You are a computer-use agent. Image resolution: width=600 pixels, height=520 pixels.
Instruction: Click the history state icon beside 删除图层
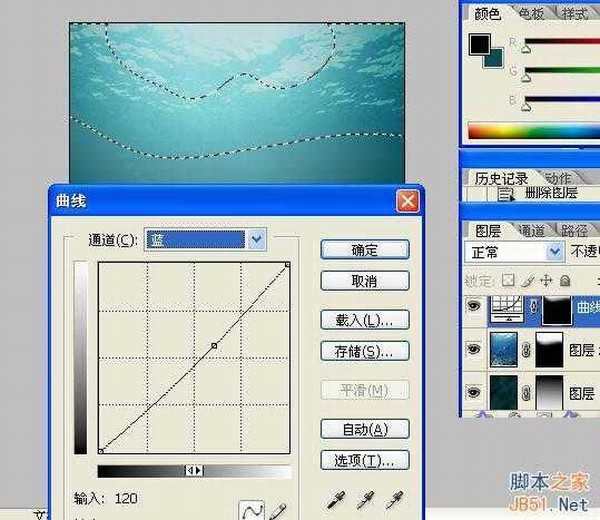pos(506,194)
